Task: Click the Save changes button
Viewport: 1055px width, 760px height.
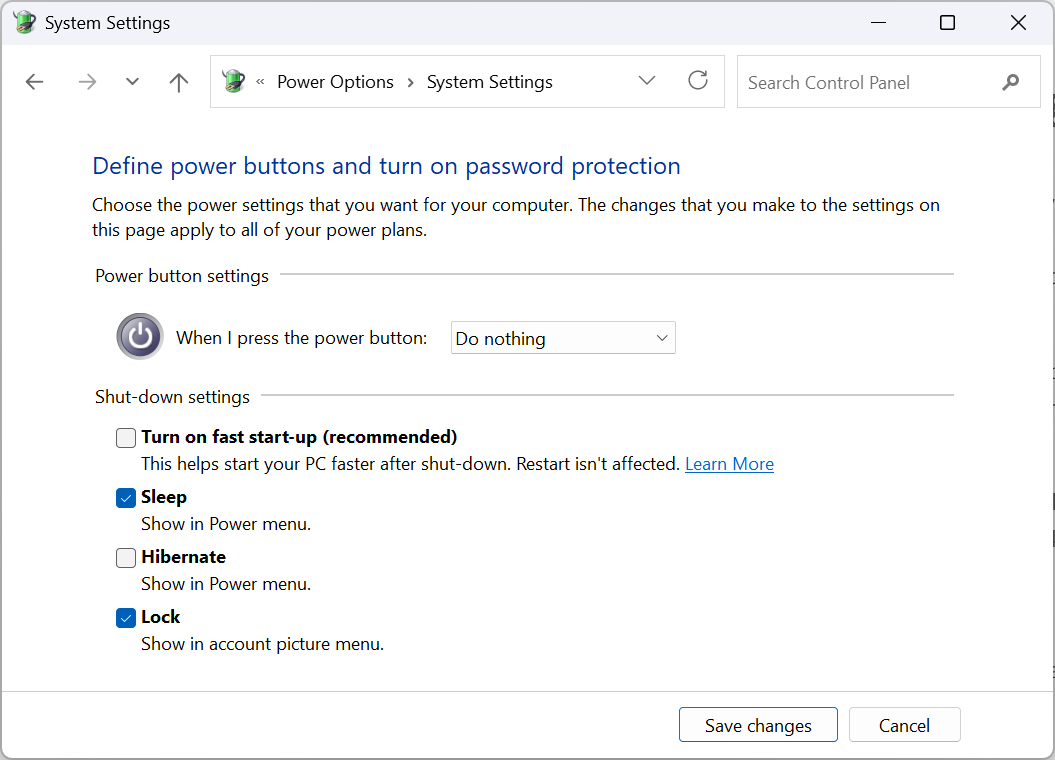Action: click(x=758, y=725)
